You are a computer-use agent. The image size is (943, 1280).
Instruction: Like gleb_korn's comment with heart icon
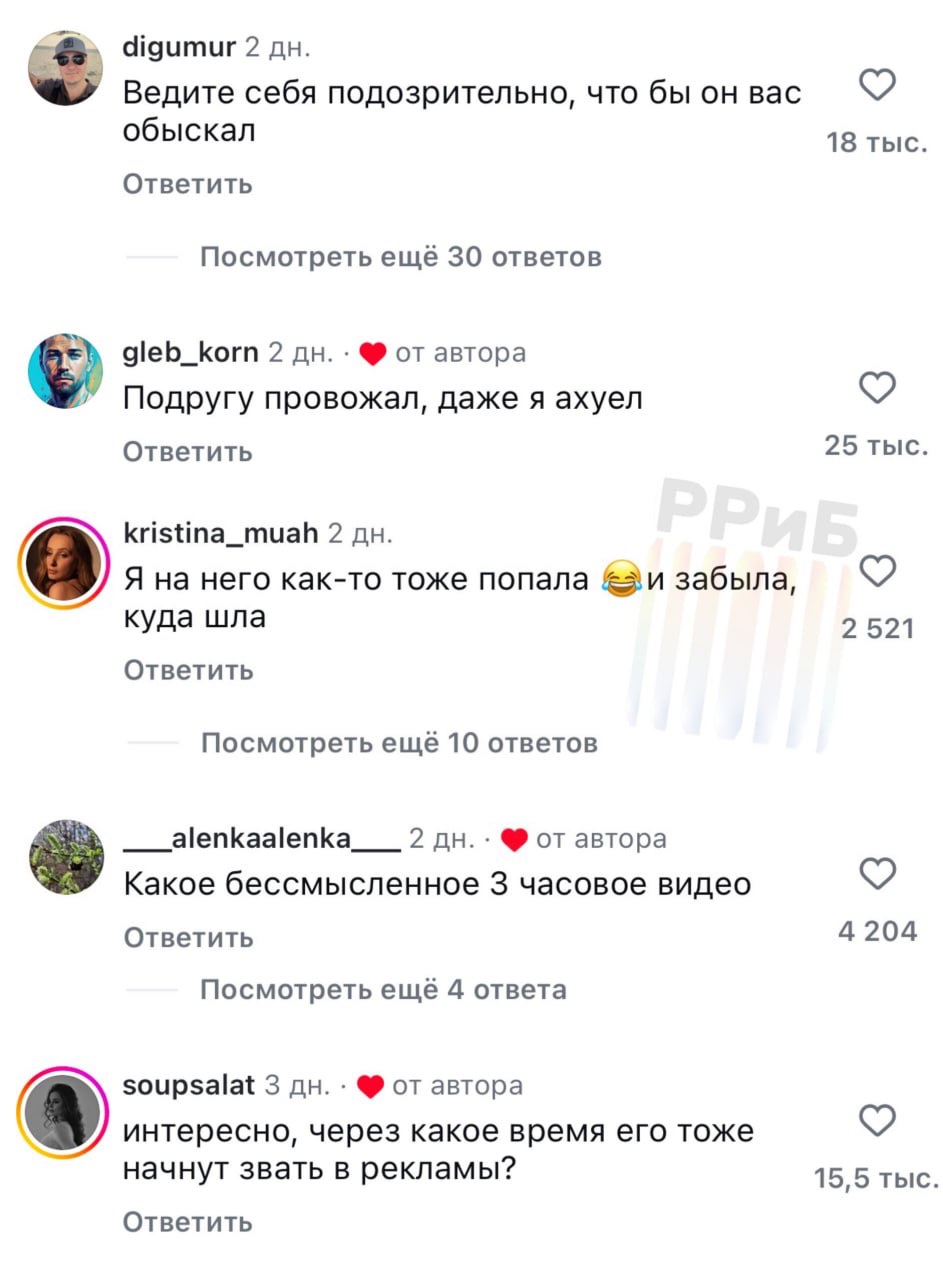click(877, 387)
